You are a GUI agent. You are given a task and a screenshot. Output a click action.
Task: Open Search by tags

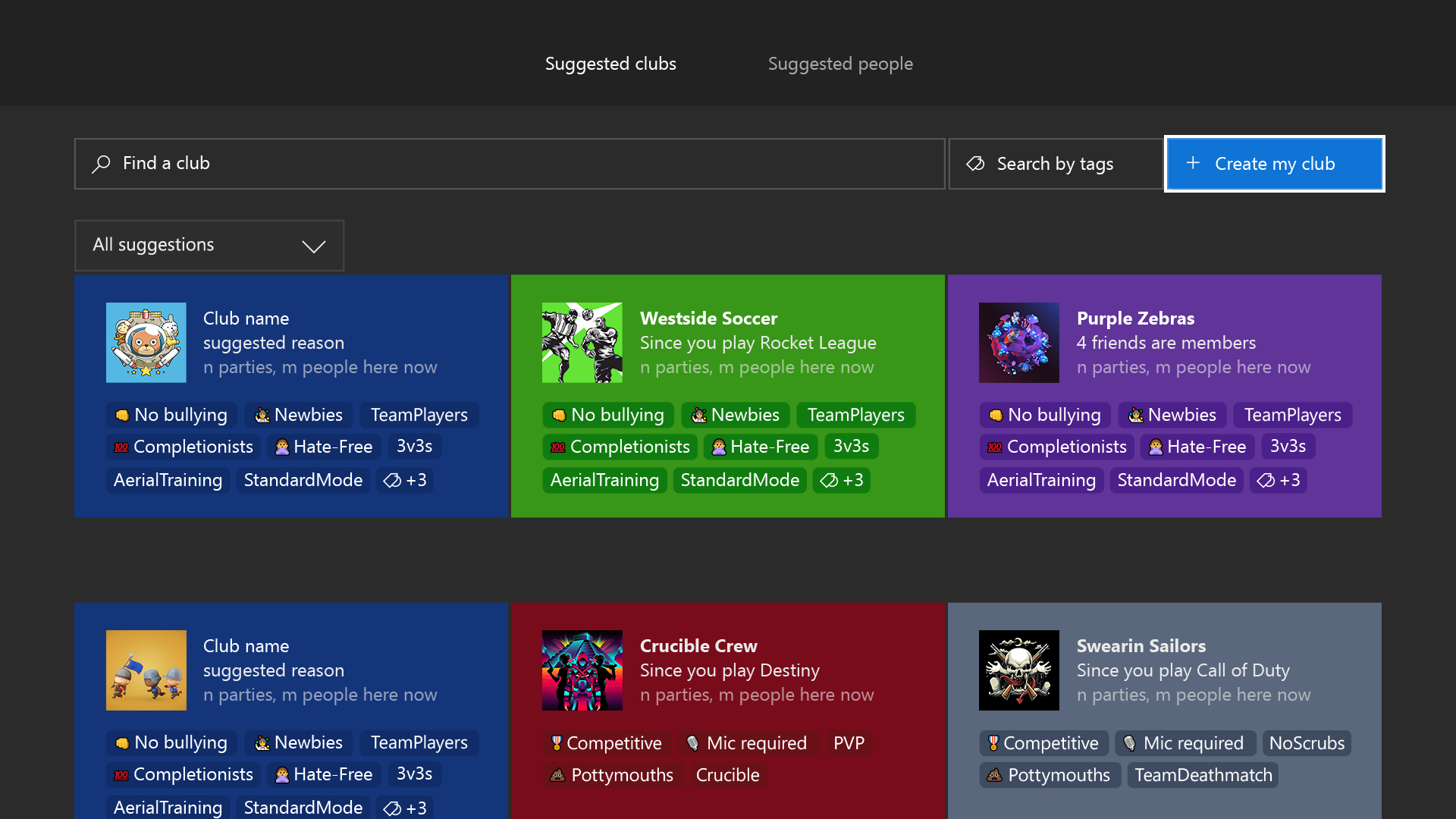[1055, 164]
